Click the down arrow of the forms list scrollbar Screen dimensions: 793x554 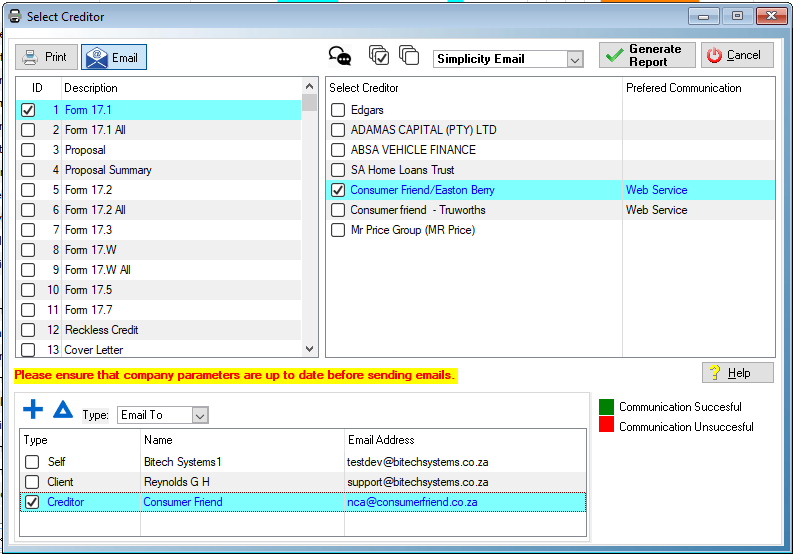[309, 348]
